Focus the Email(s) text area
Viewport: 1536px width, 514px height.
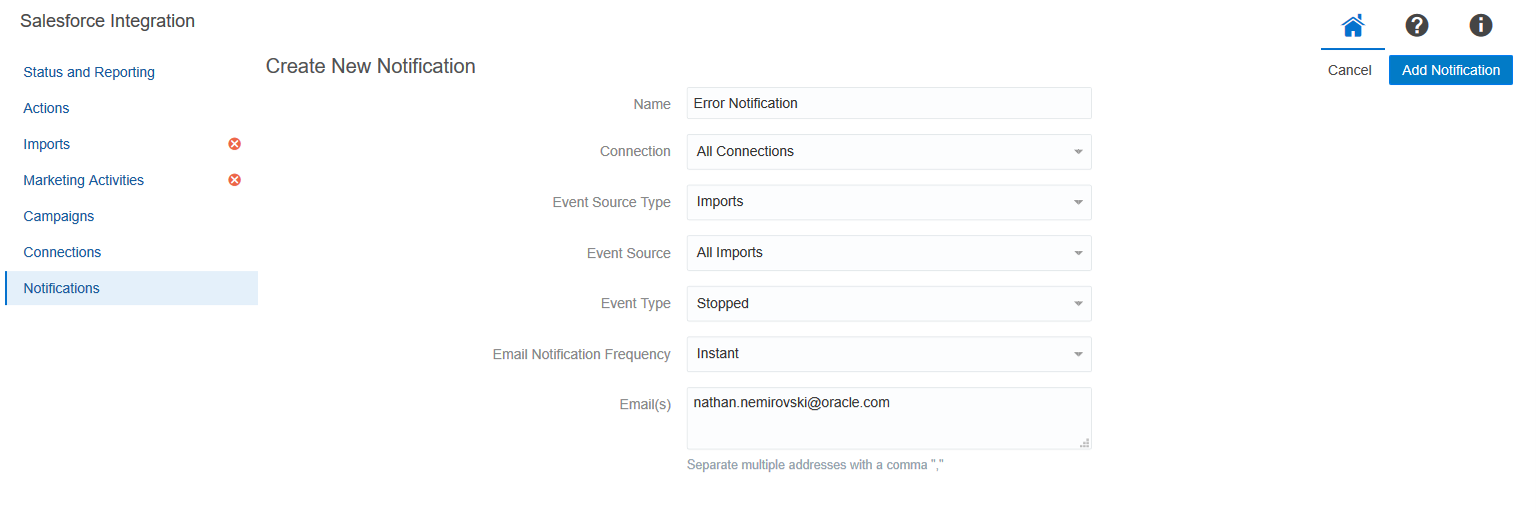888,418
